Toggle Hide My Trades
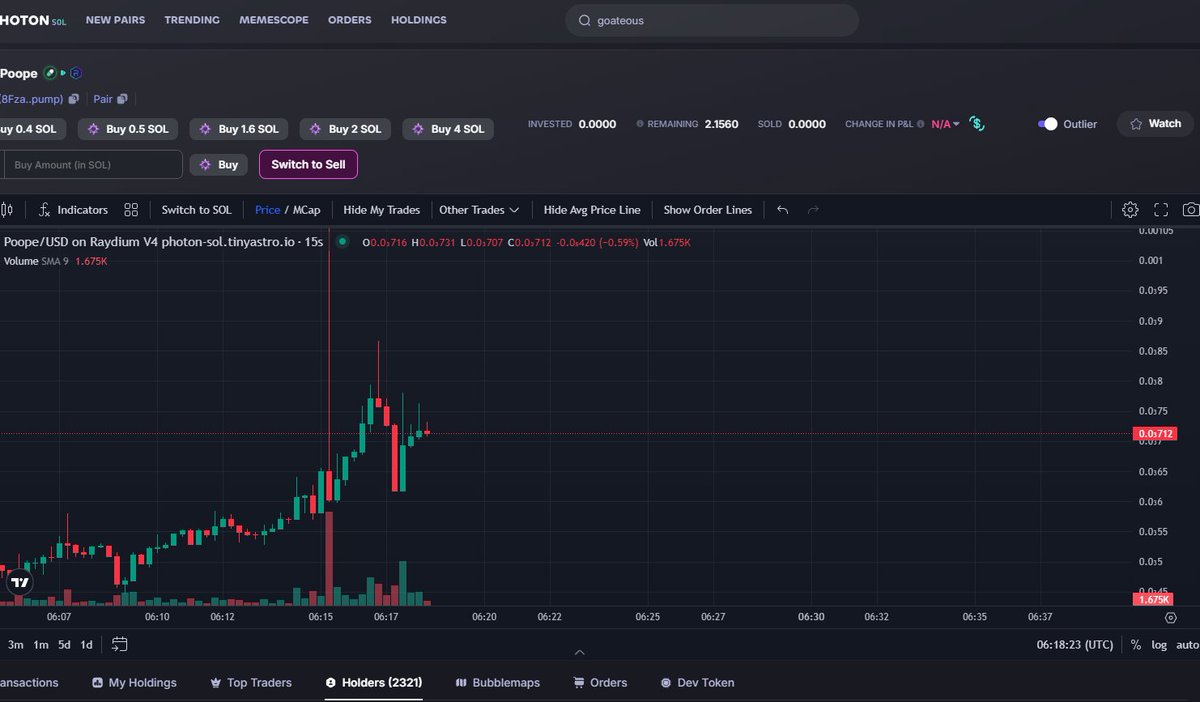 [x=381, y=210]
